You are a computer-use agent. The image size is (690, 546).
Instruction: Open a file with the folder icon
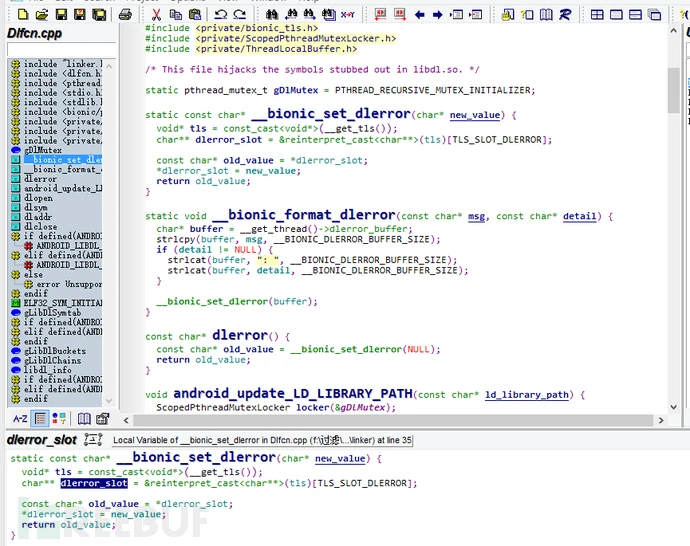(x=42, y=15)
